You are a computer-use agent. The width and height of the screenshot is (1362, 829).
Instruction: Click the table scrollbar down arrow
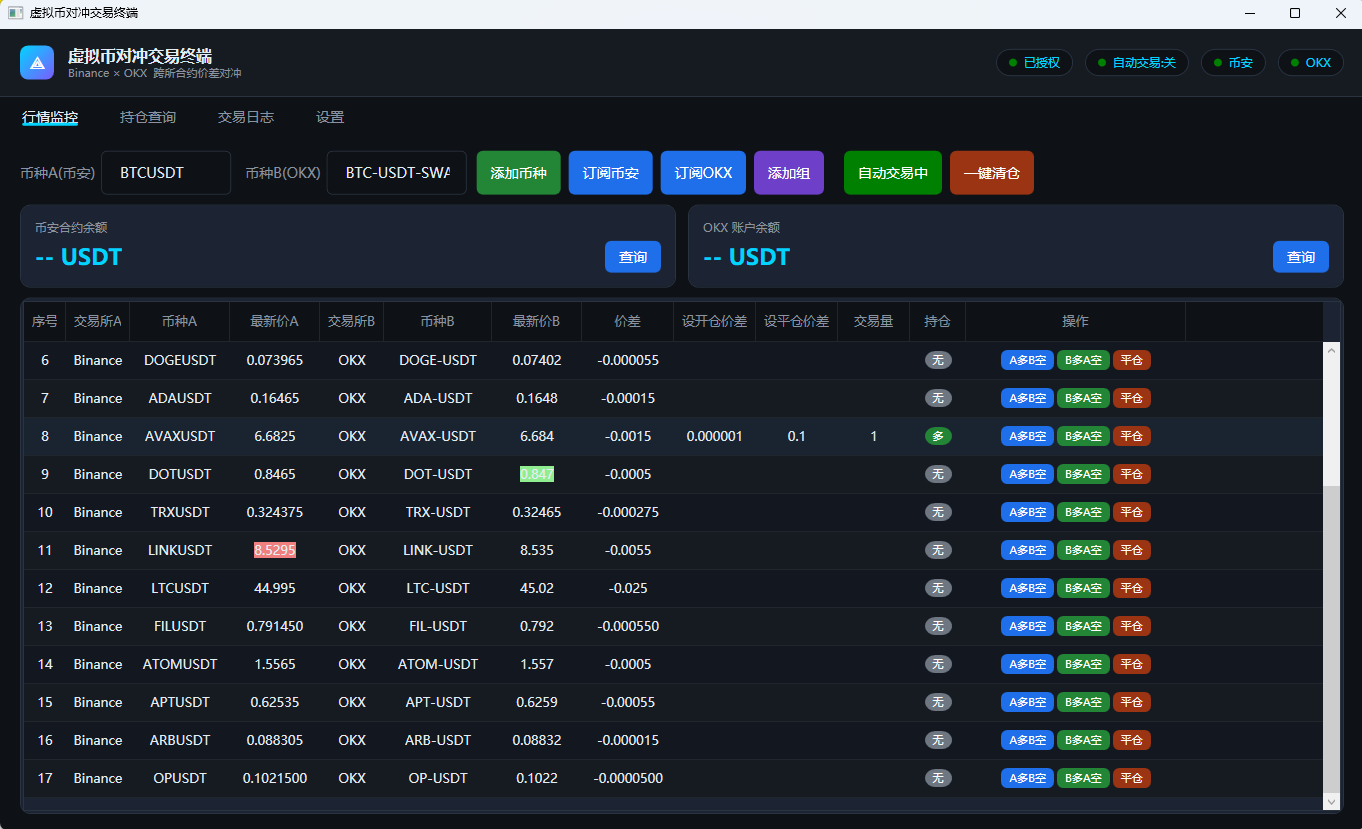click(1331, 801)
